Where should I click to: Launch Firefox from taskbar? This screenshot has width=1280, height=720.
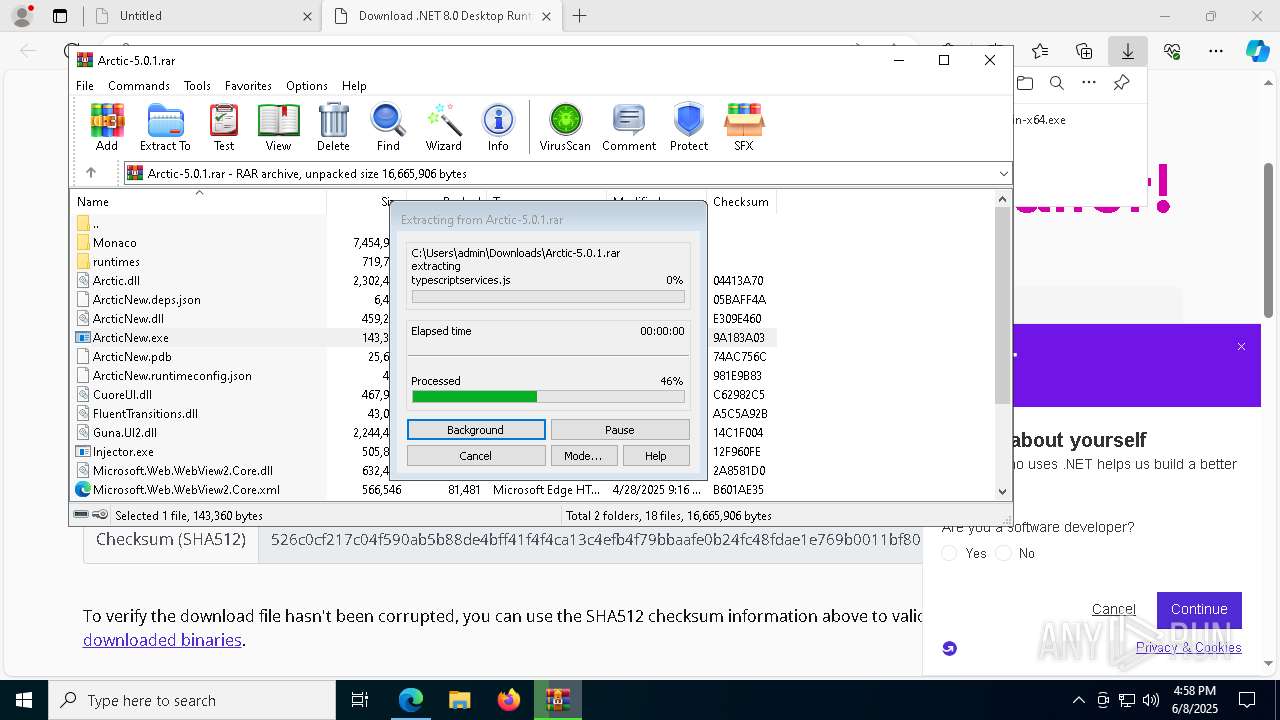pyautogui.click(x=508, y=700)
